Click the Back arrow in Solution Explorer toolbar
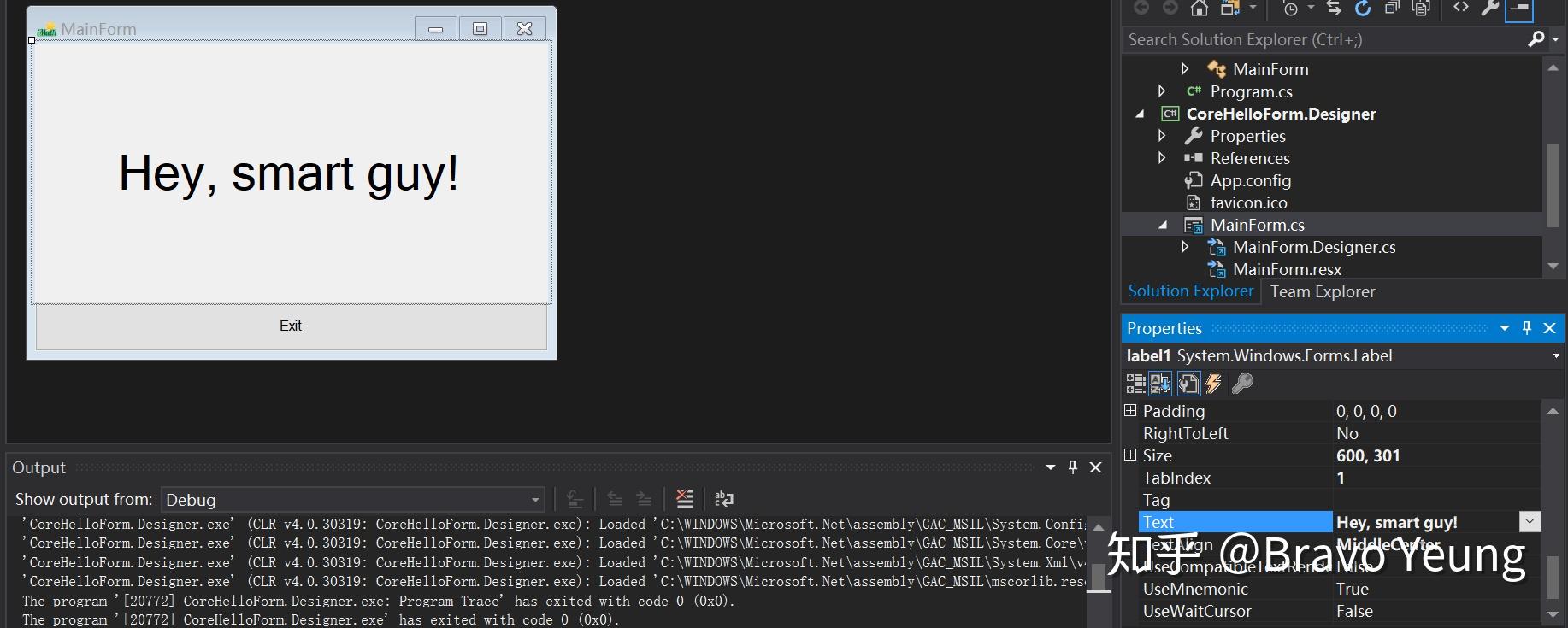This screenshot has height=628, width=1568. pos(1141,8)
